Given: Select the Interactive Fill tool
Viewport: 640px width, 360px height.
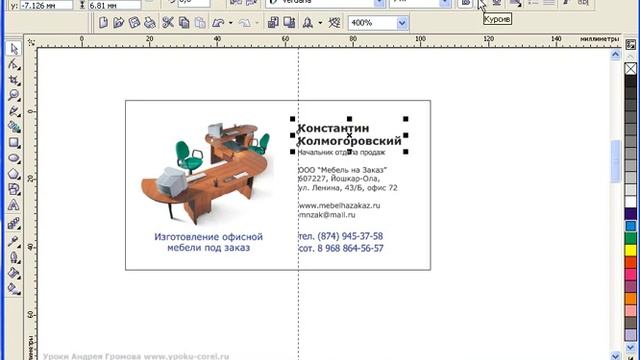Looking at the screenshot, I should click(13, 289).
